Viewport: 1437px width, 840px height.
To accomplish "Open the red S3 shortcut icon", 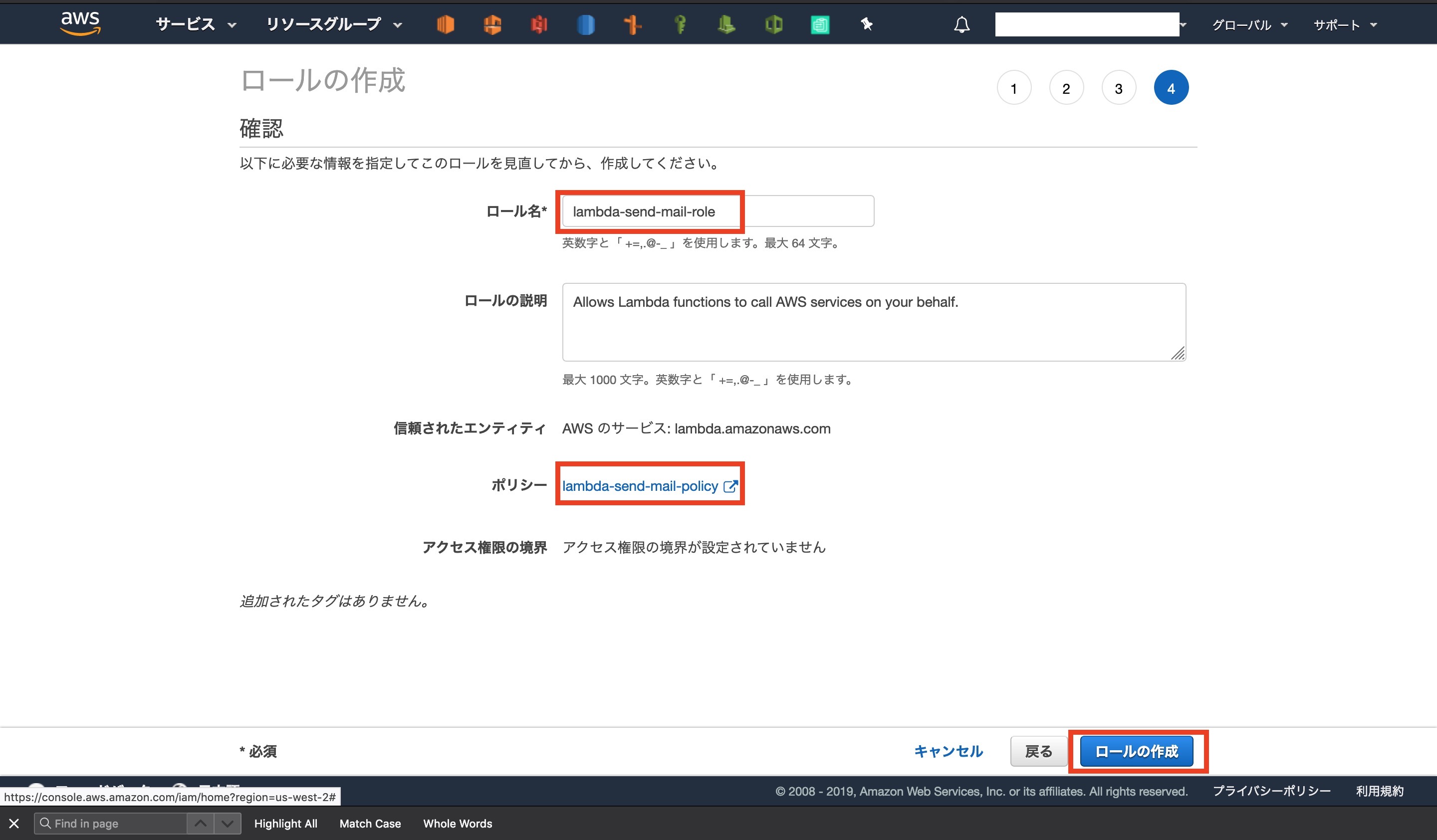I will pos(539,24).
